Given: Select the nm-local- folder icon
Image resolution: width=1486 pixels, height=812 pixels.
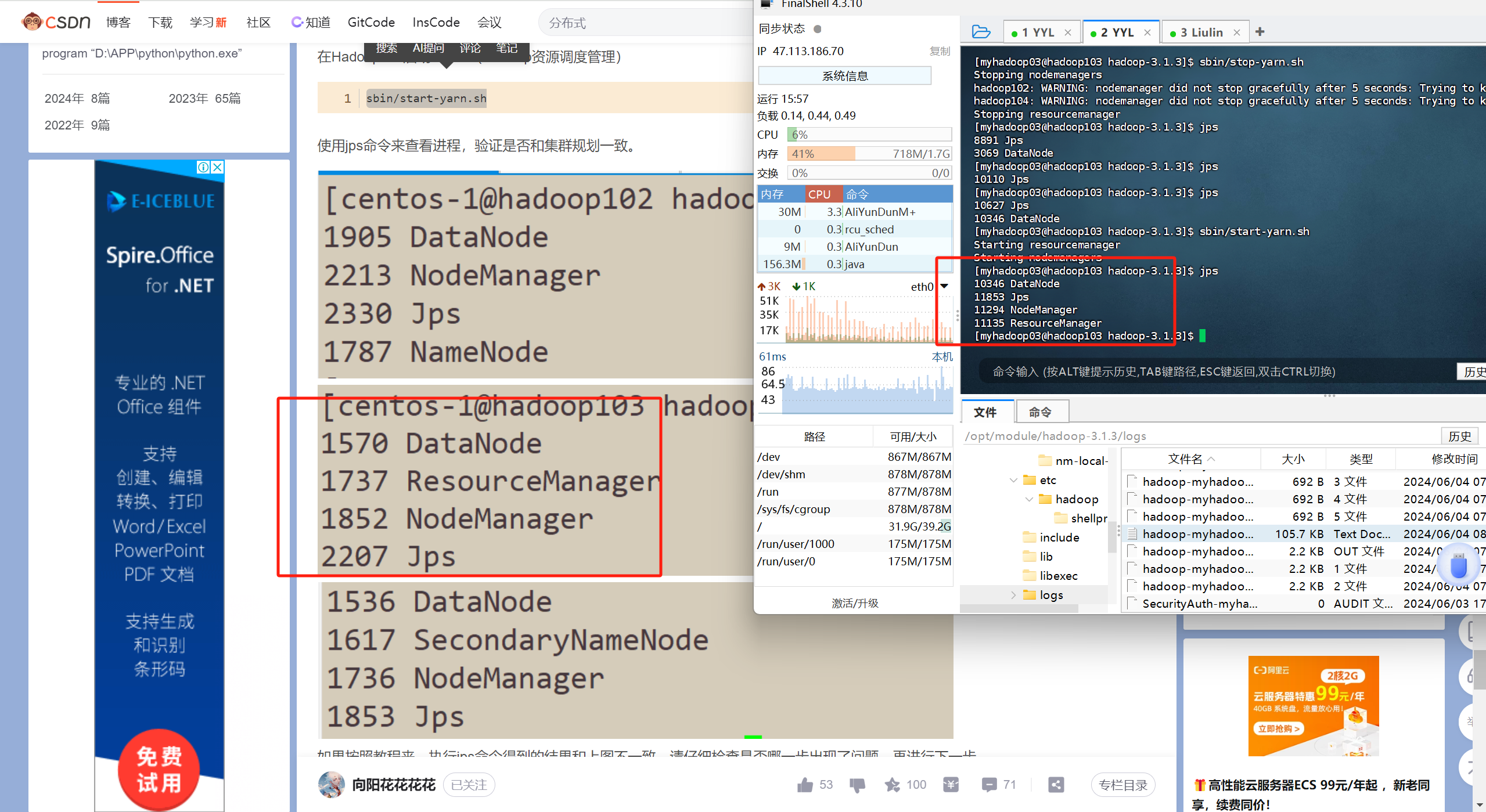Looking at the screenshot, I should tap(1045, 460).
